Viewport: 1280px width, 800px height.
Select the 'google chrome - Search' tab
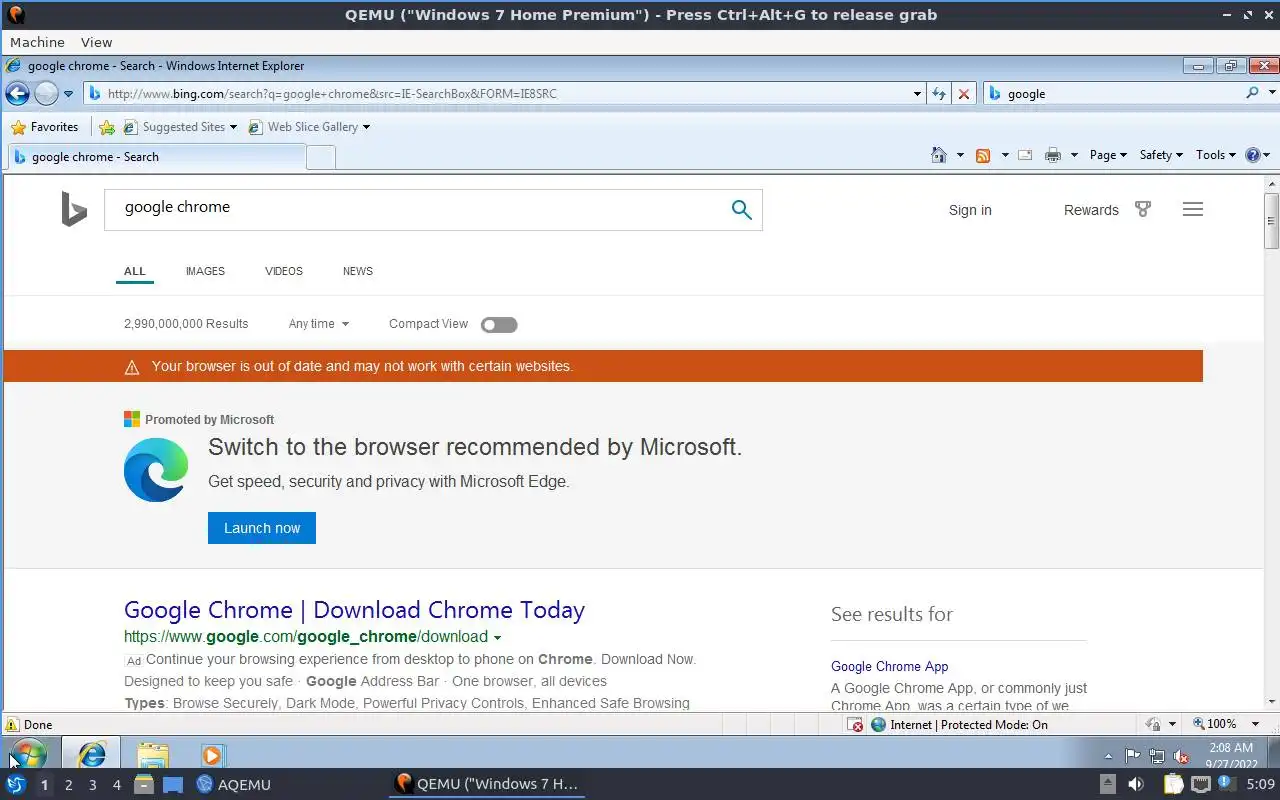tap(156, 157)
